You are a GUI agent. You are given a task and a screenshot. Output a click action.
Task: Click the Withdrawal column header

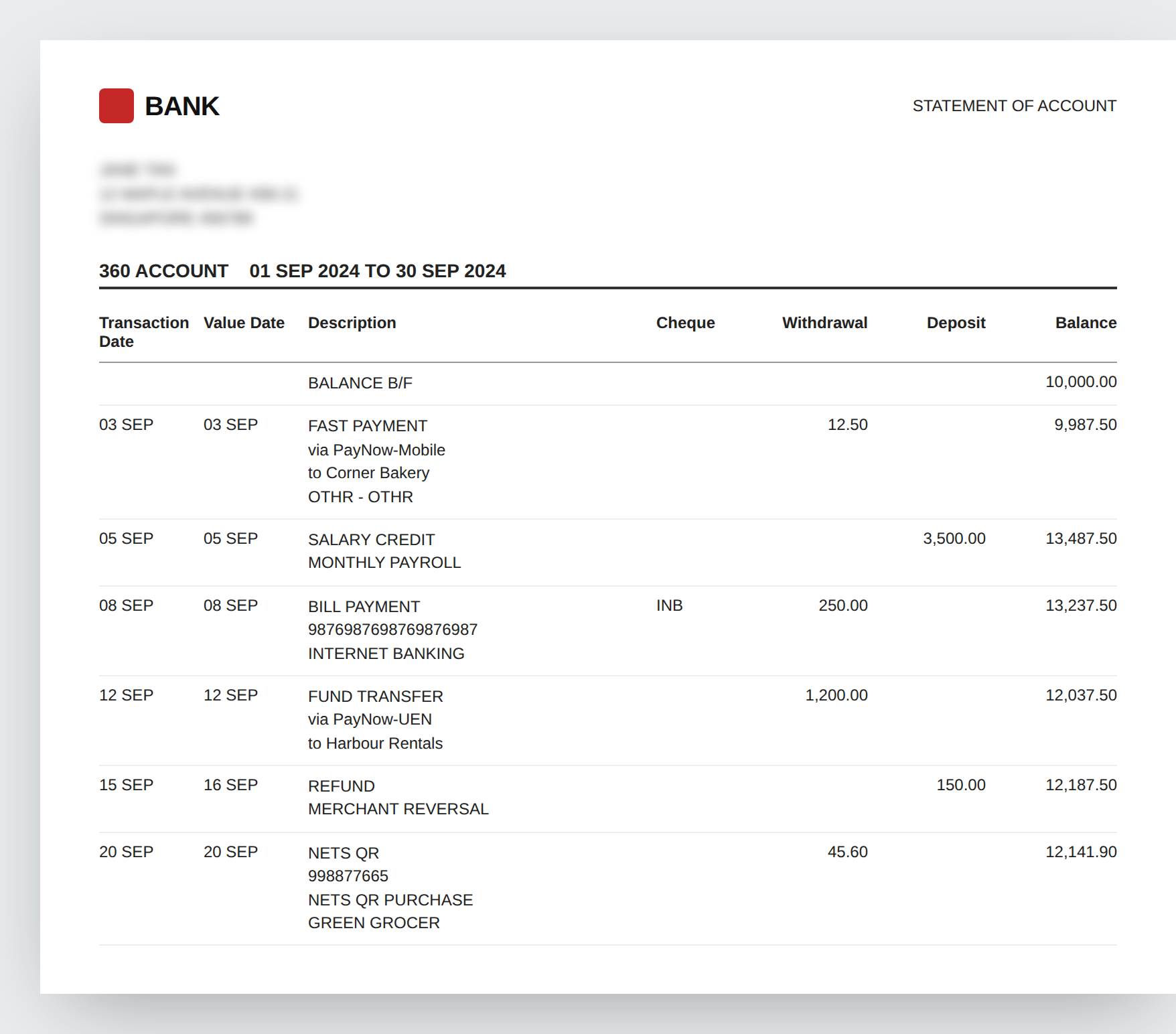825,323
